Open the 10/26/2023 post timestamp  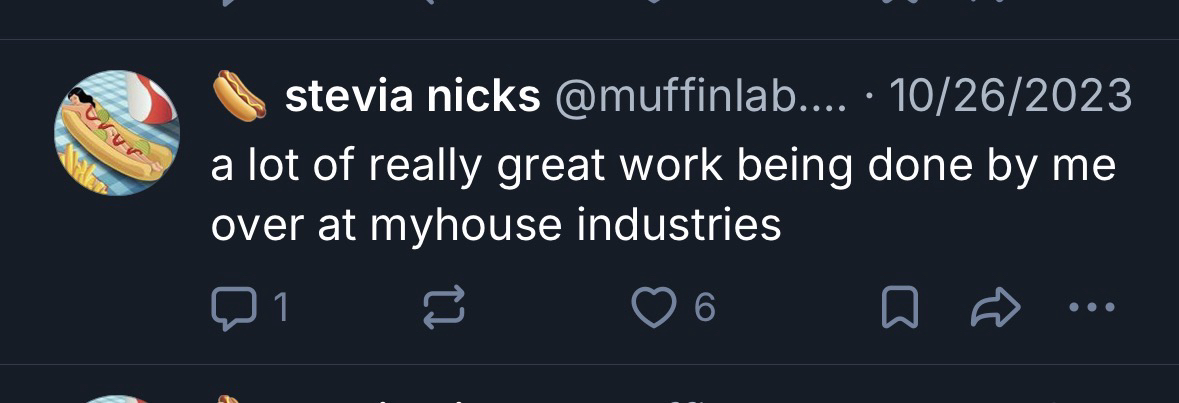pyautogui.click(x=1010, y=96)
